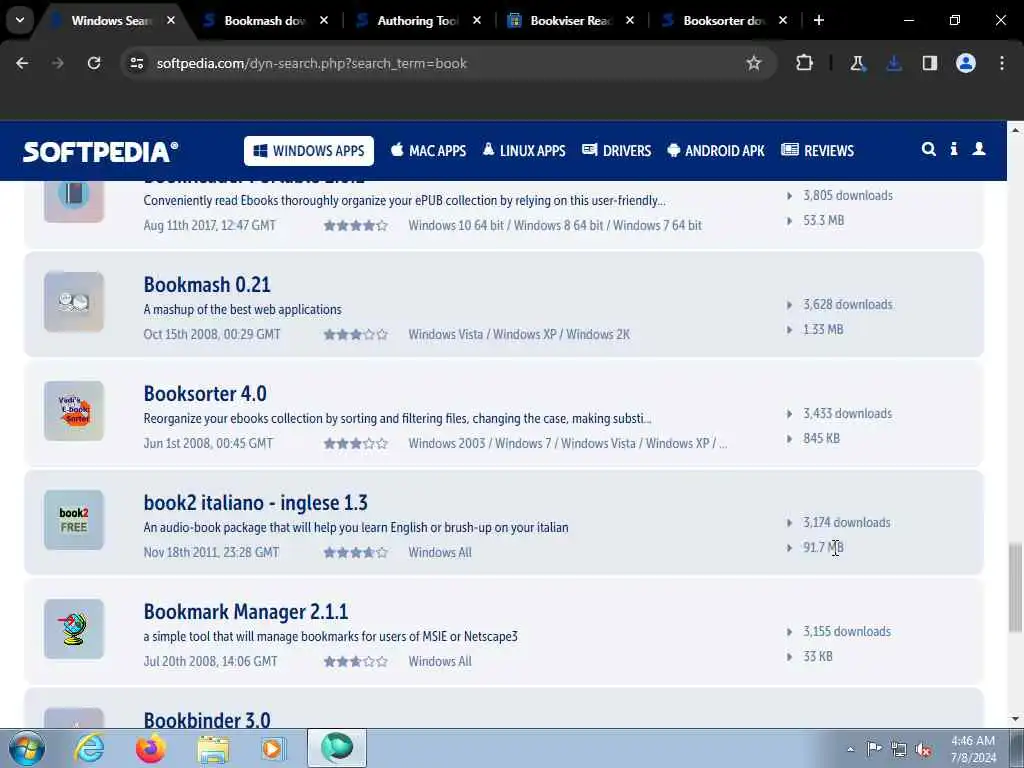Click the muted volume tray icon
Screen dimensions: 1024x768
tap(923, 749)
